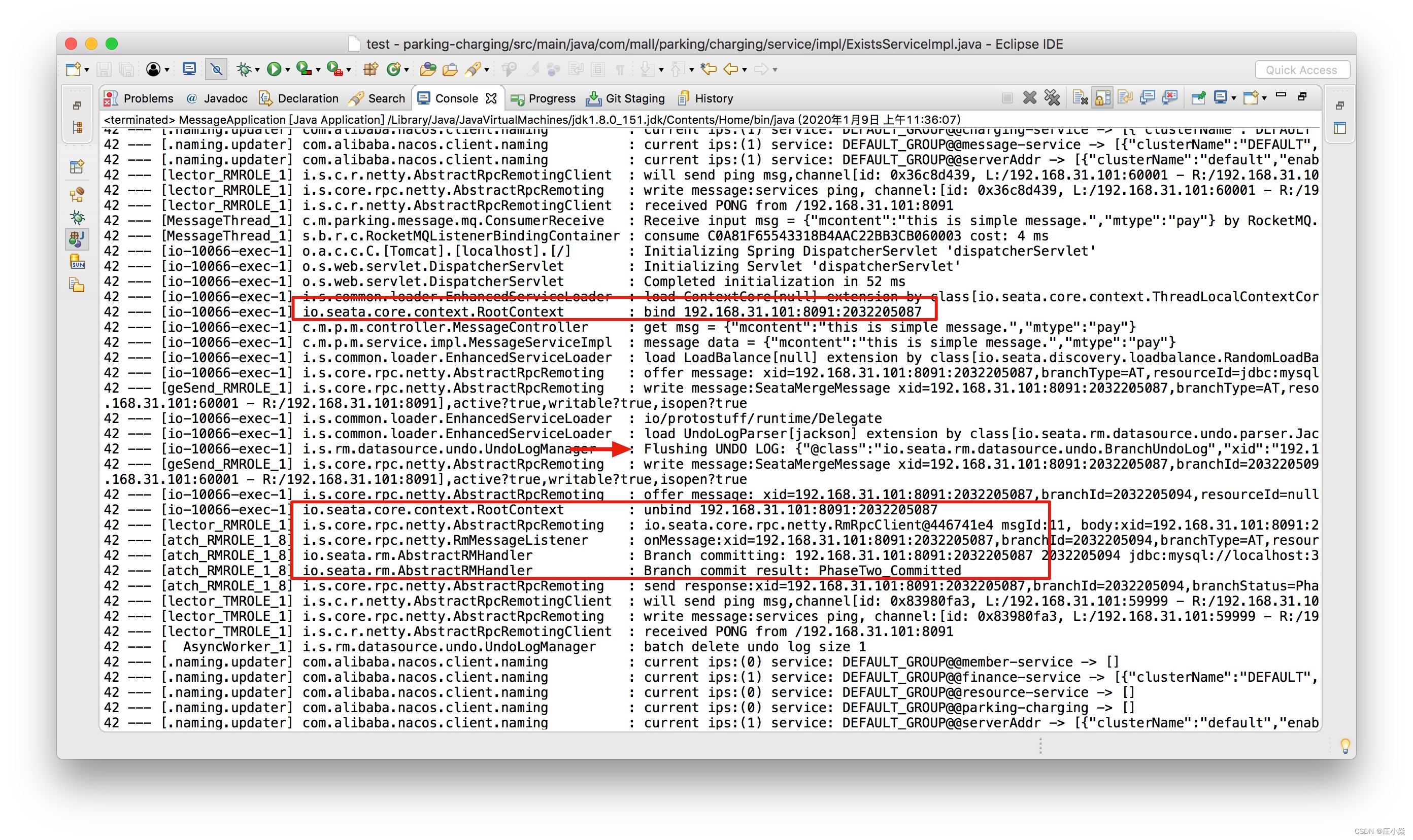Click the lightbulb tip icon at bottom

pyautogui.click(x=1344, y=745)
